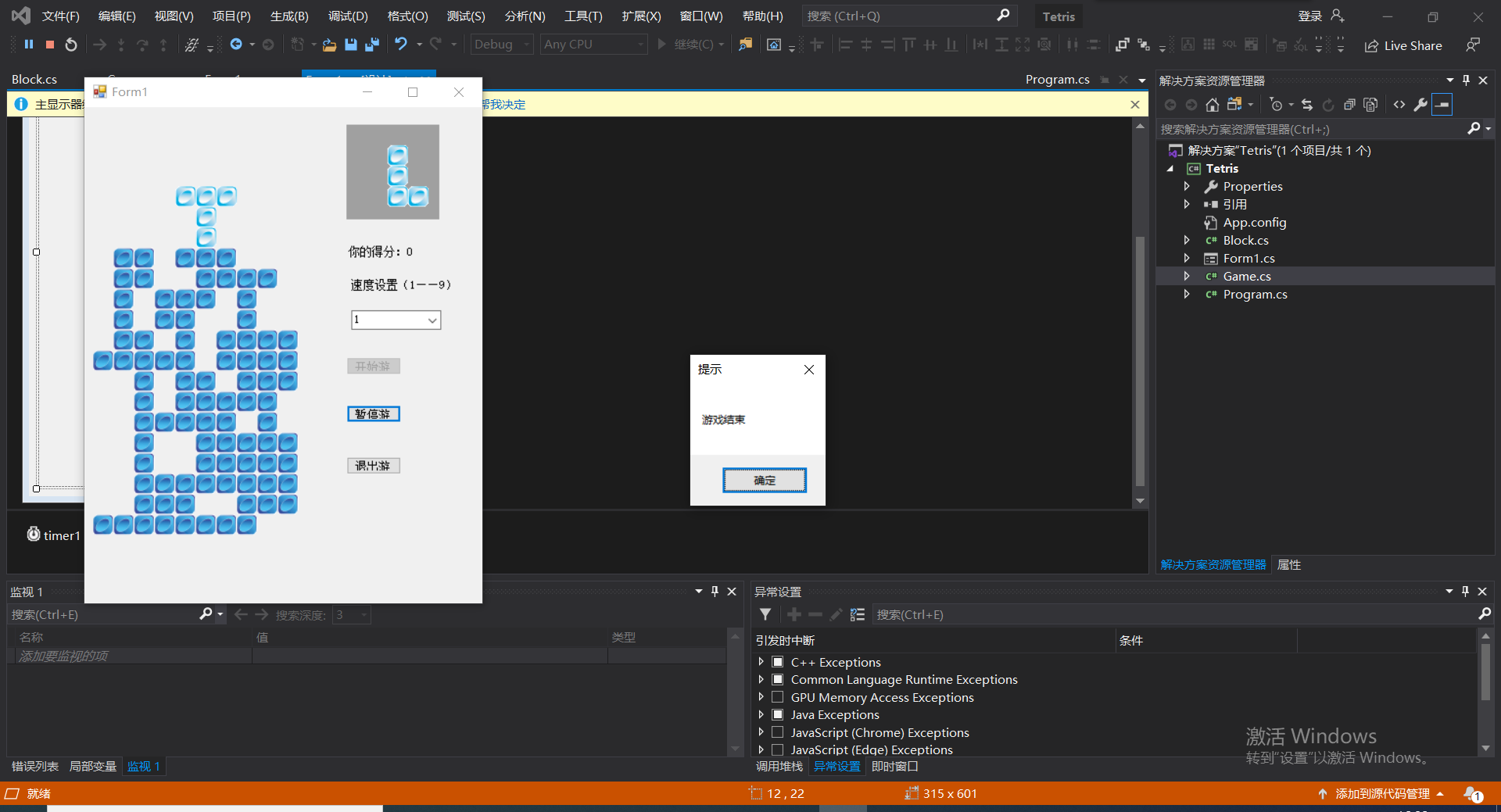Enable GPU Memory Access Exceptions checkbox
The image size is (1501, 812).
[x=778, y=697]
